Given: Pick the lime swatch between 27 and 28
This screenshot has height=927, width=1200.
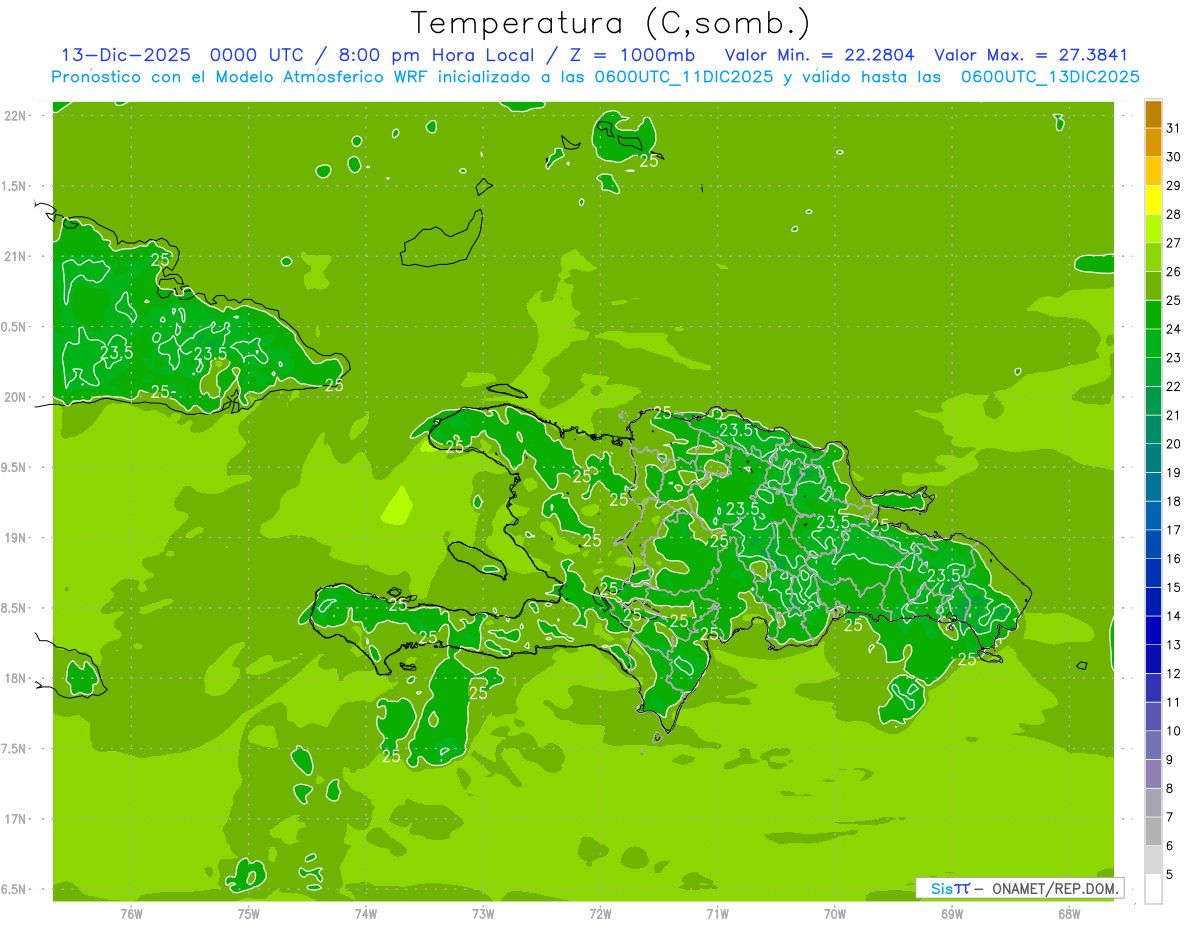Looking at the screenshot, I should (x=1153, y=228).
